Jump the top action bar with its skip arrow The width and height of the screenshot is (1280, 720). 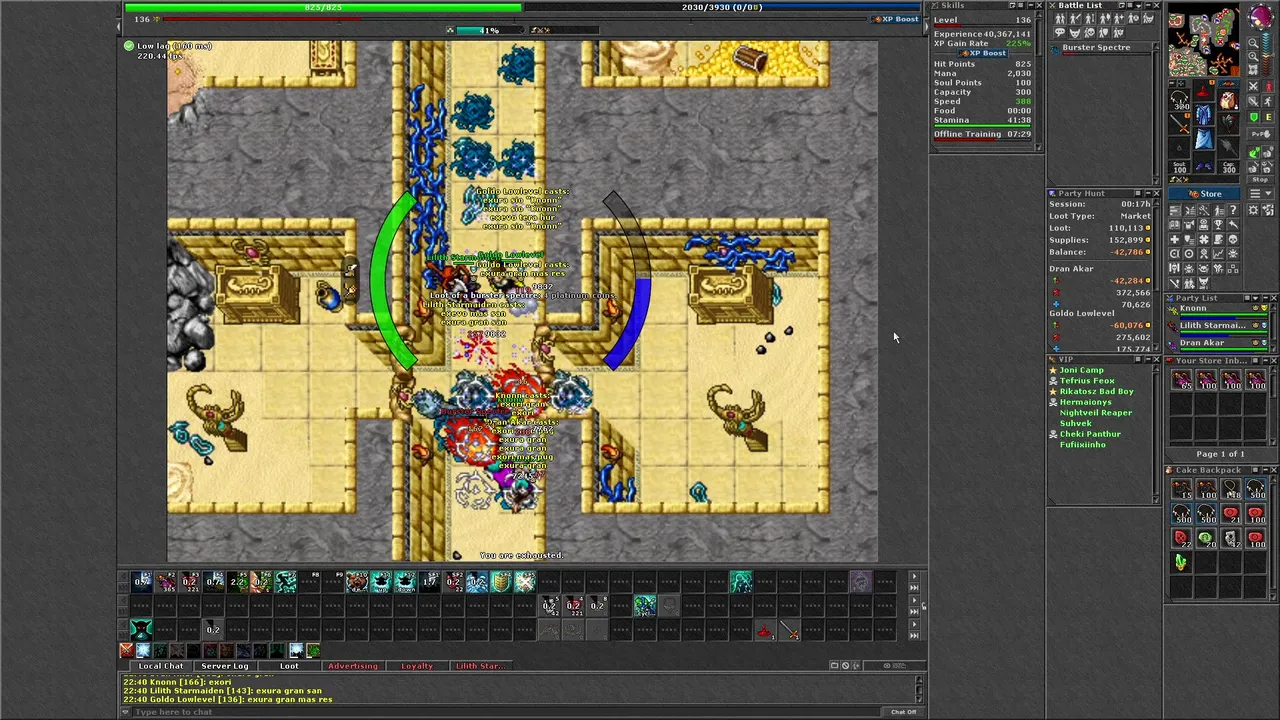(914, 588)
